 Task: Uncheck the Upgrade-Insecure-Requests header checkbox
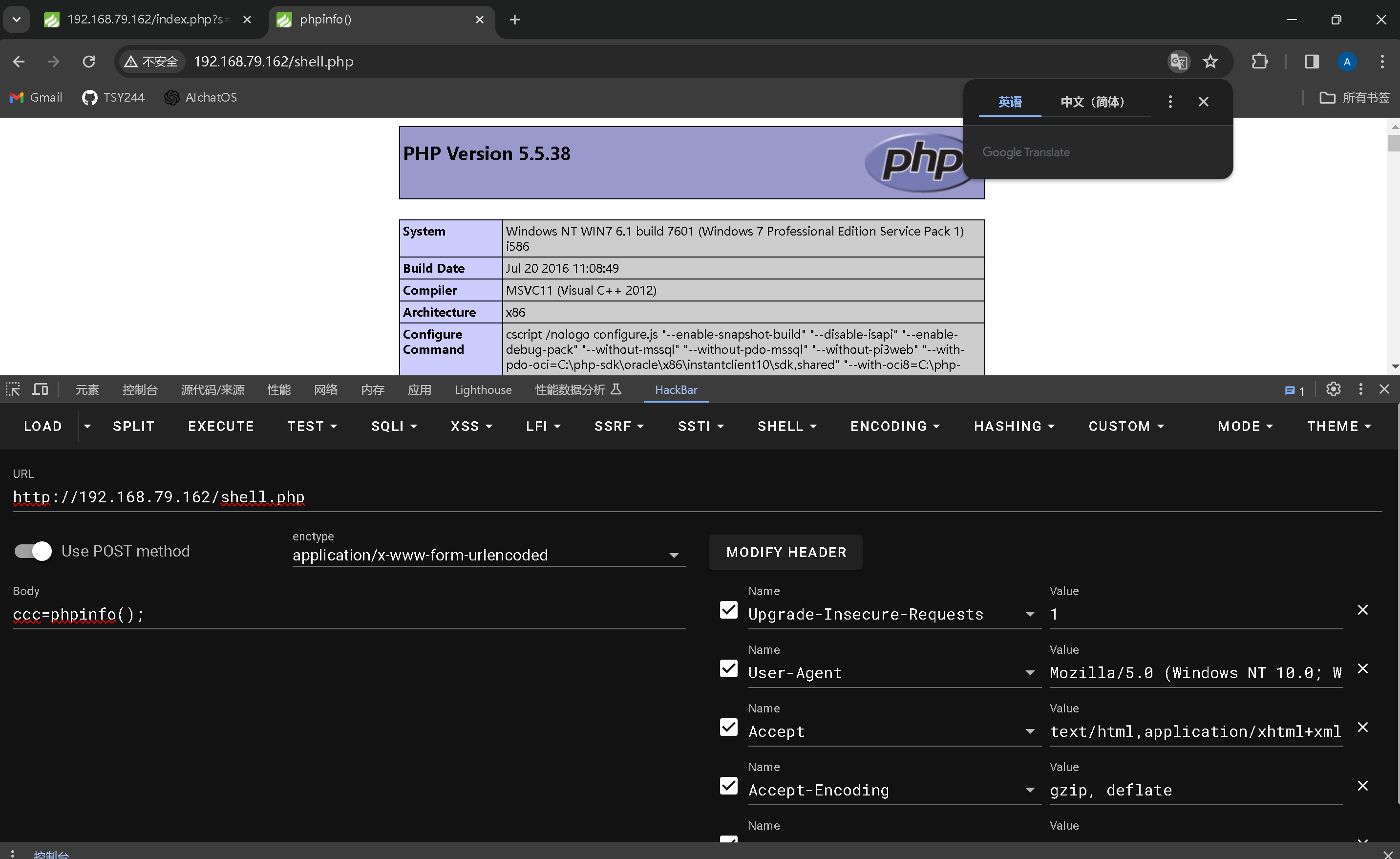point(728,610)
